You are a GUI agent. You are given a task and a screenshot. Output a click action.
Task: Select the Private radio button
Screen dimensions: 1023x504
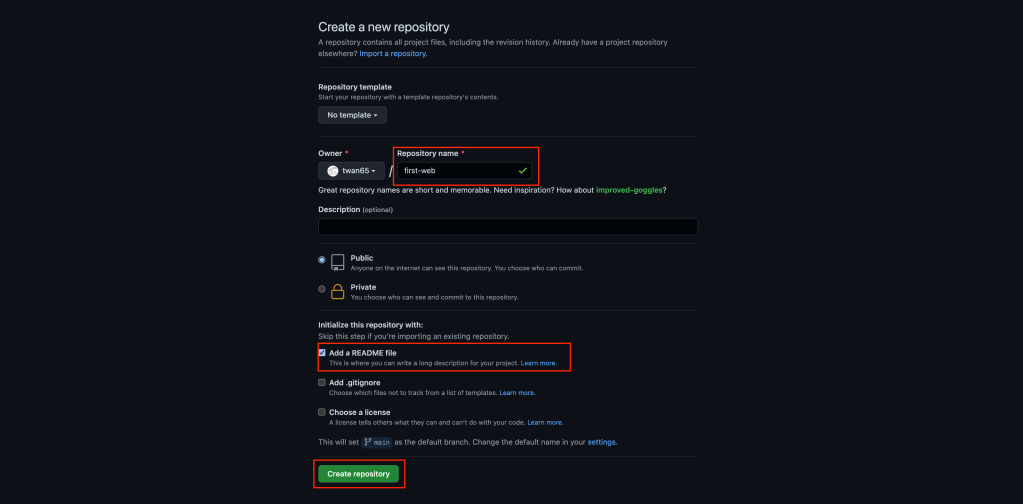pyautogui.click(x=322, y=289)
